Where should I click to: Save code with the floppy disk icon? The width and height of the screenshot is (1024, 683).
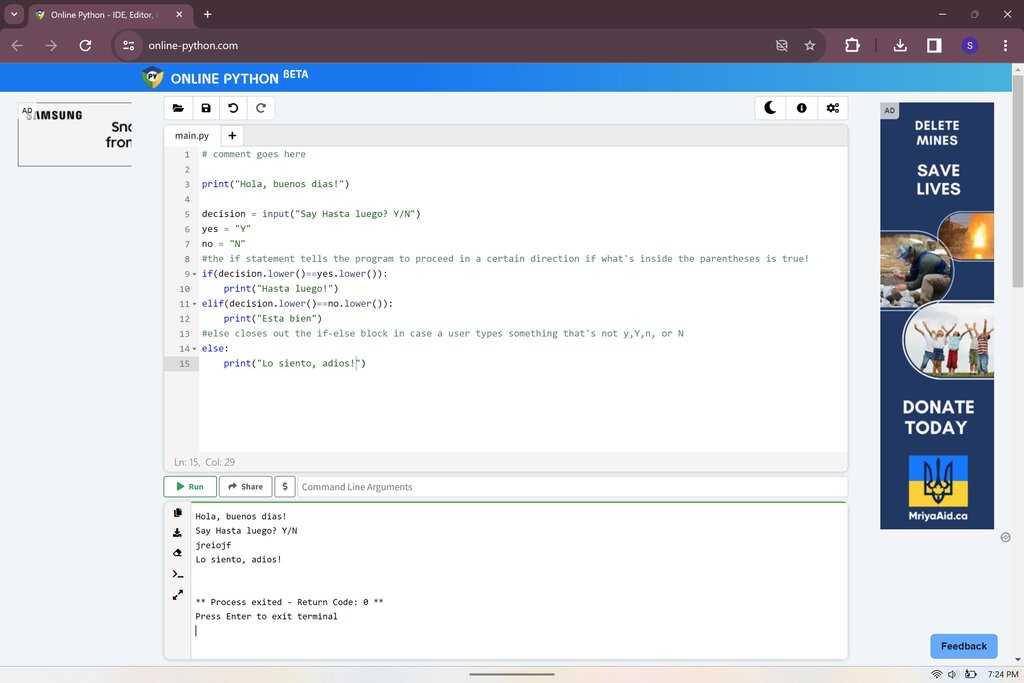point(206,108)
